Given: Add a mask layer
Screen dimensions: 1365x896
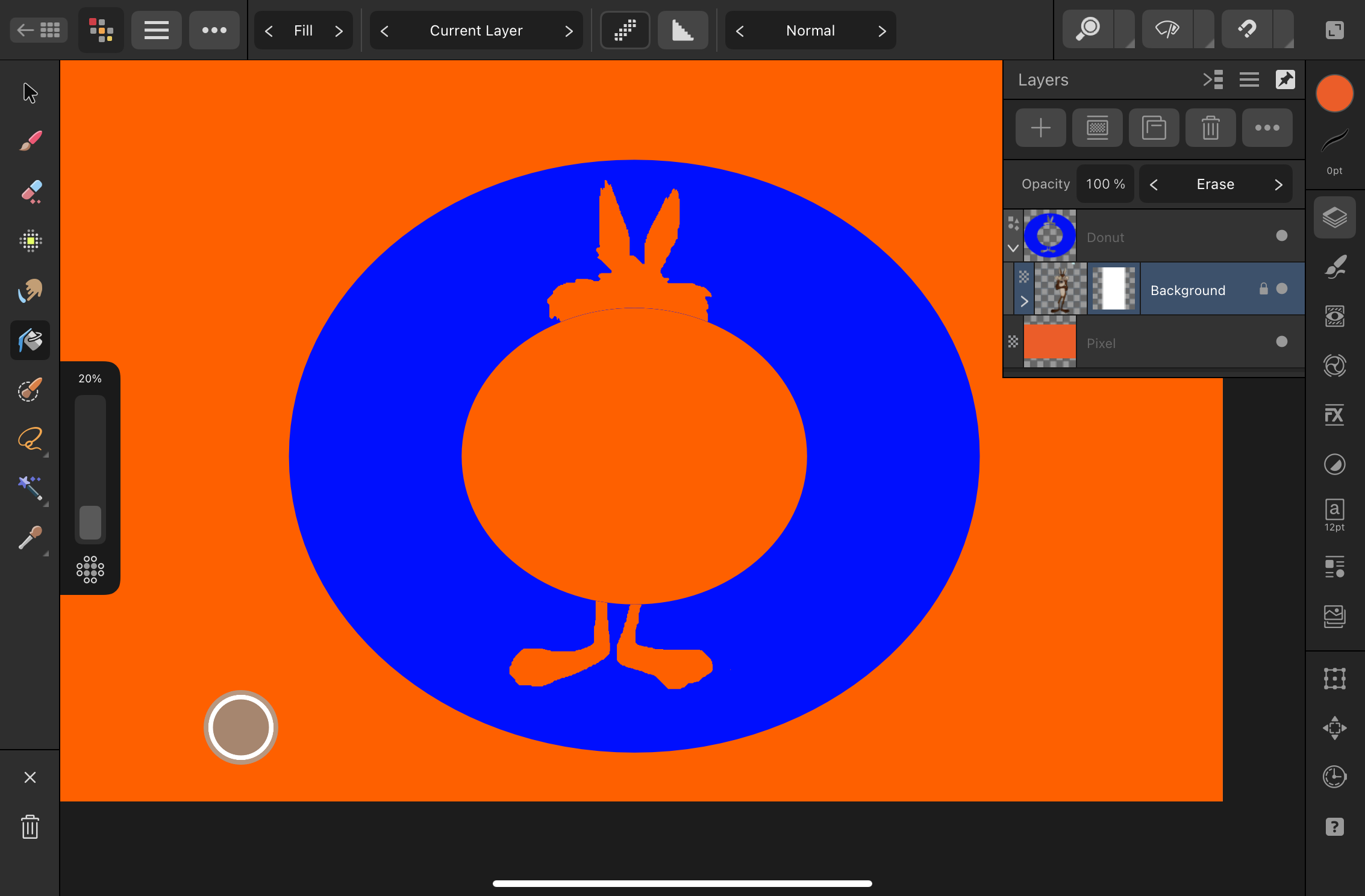Looking at the screenshot, I should click(1098, 128).
